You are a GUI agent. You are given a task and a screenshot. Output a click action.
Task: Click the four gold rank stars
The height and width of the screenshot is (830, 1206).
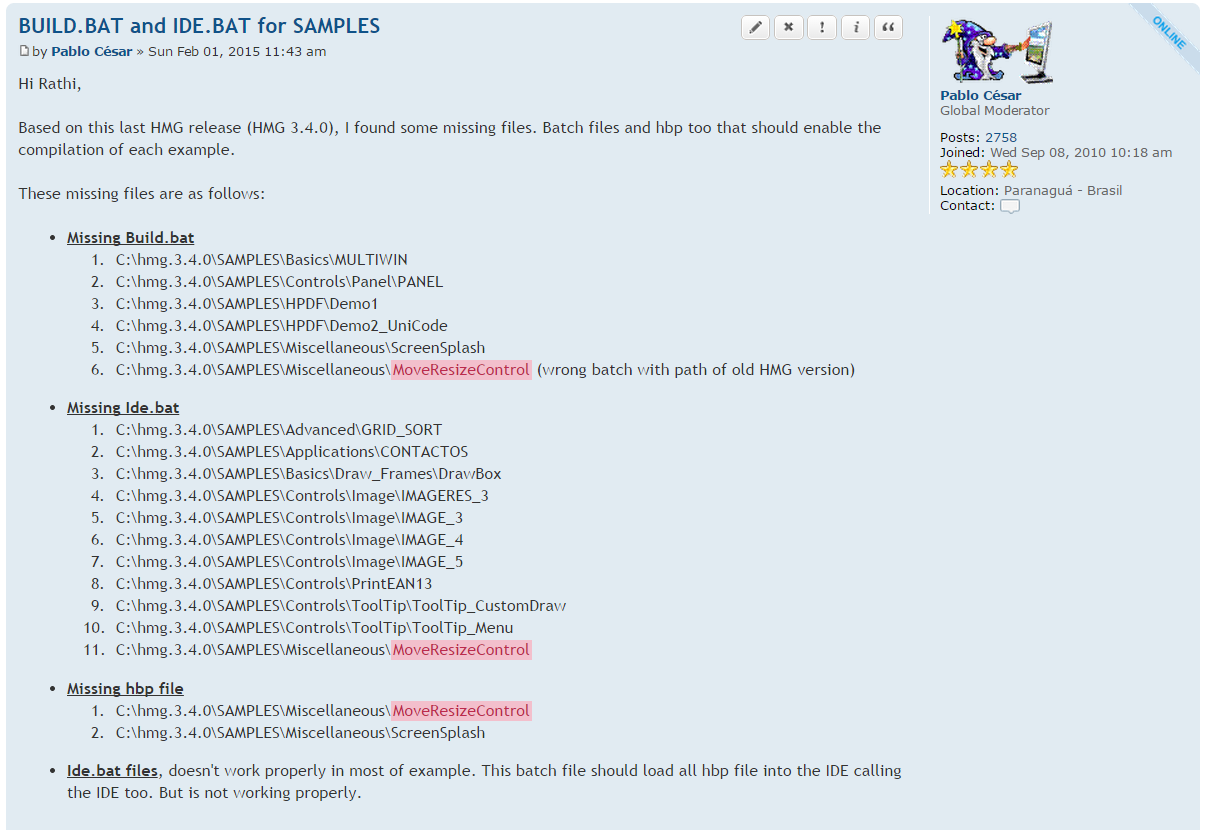(979, 170)
